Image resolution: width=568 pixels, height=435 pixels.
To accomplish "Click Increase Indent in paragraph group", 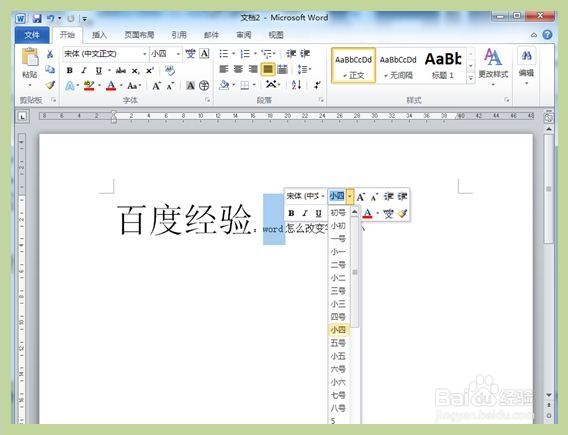I will tap(305, 54).
